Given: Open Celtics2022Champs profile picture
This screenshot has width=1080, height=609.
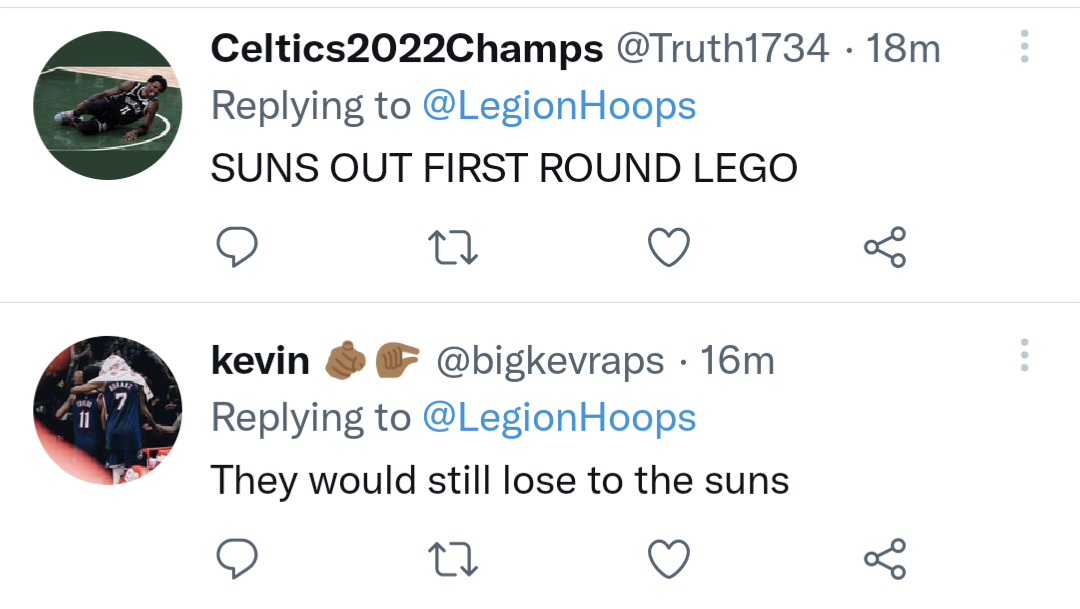Looking at the screenshot, I should tap(107, 105).
